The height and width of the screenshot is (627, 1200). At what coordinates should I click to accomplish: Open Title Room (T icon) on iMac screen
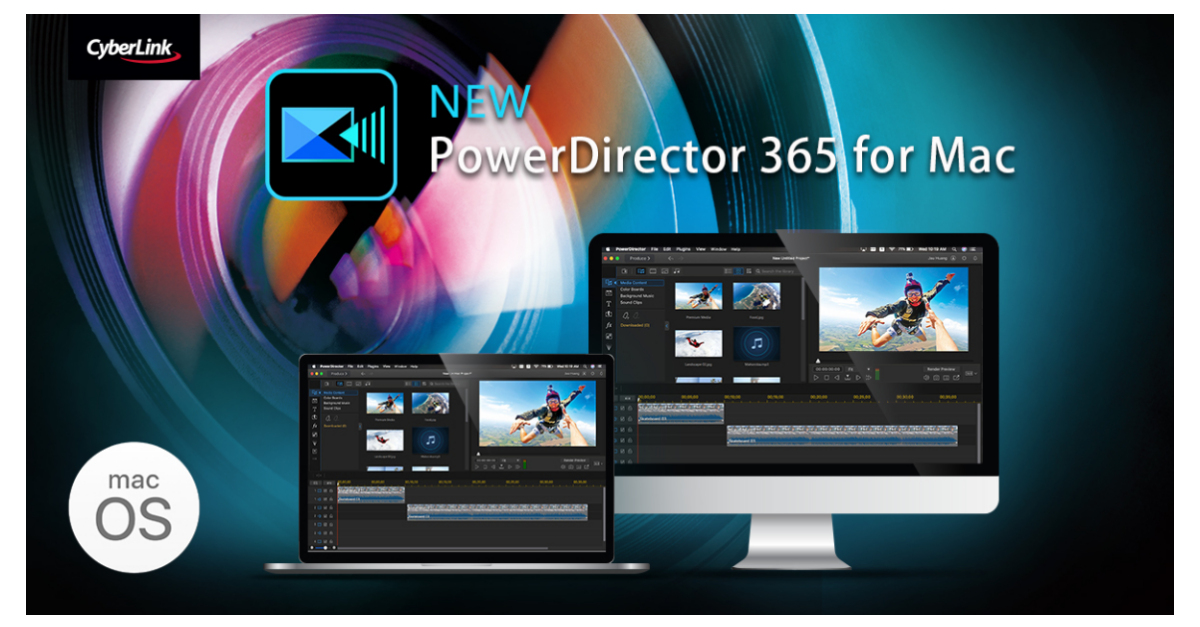coord(608,303)
